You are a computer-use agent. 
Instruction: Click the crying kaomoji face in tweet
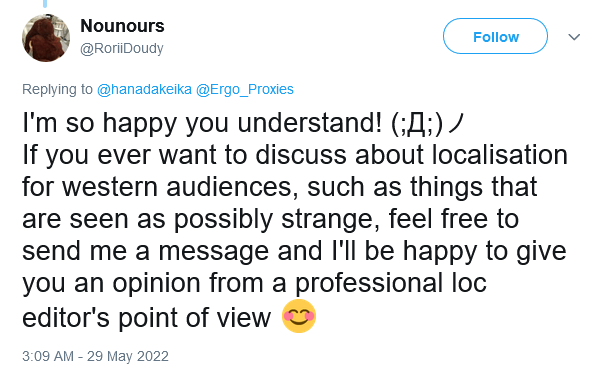click(x=428, y=124)
